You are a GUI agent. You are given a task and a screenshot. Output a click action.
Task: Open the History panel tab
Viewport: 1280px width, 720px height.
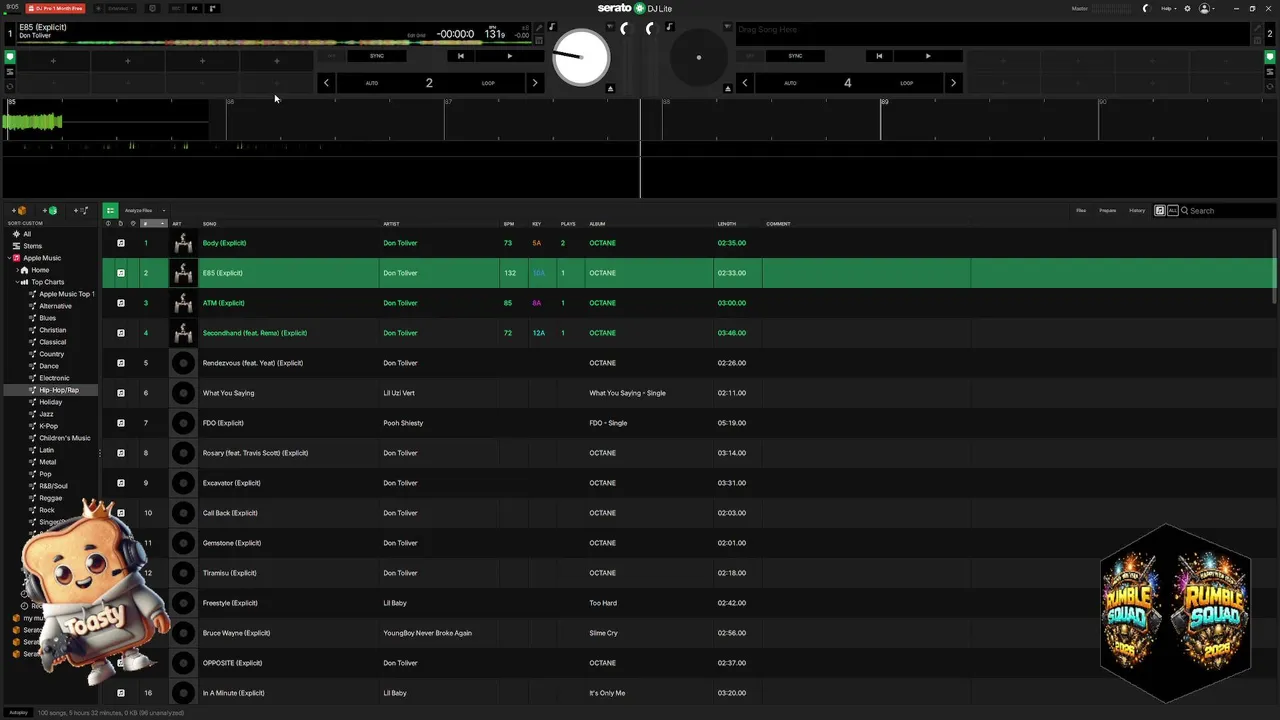click(1137, 210)
